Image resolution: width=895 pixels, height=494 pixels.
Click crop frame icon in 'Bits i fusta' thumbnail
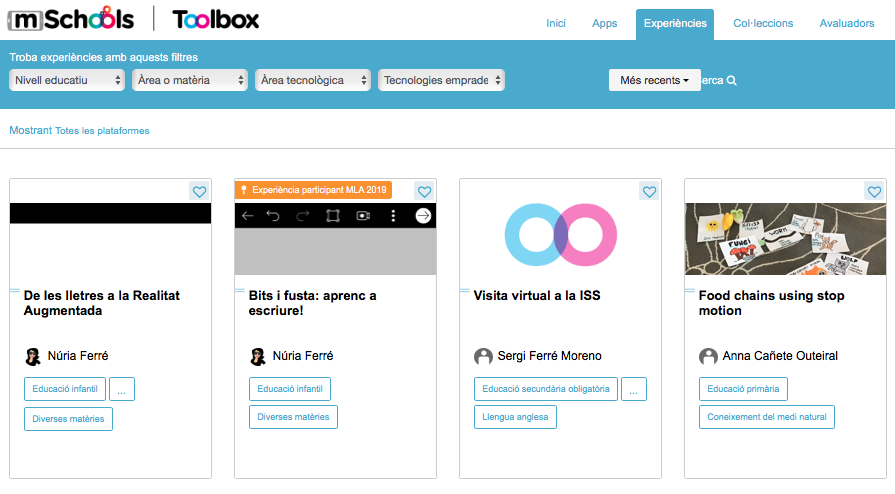coord(333,216)
